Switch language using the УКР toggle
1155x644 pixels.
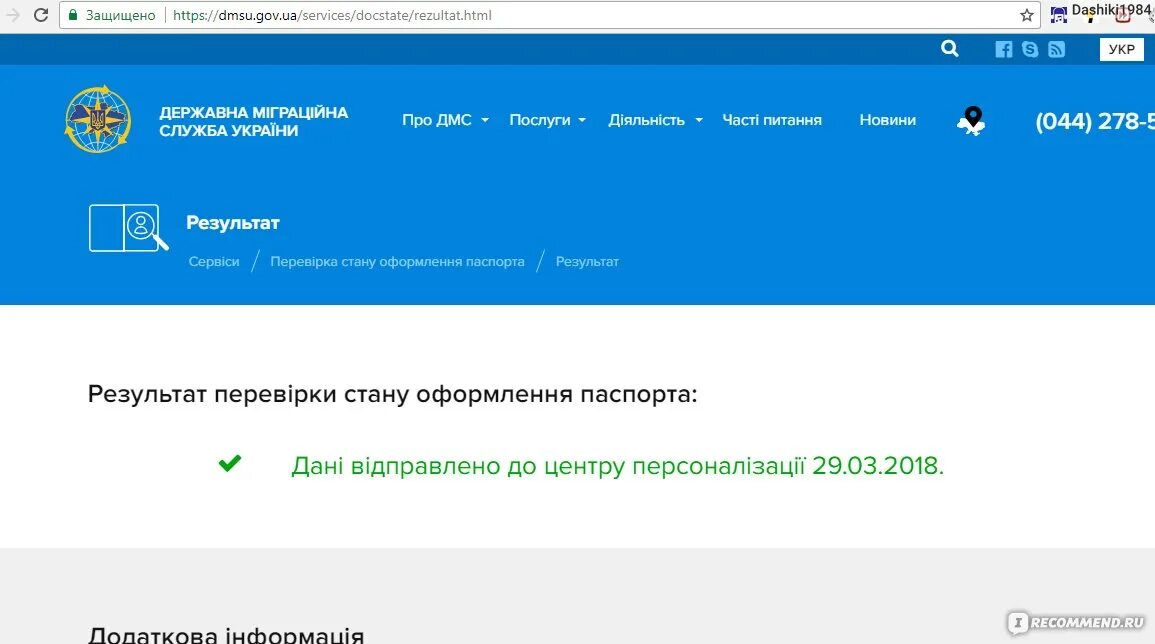[x=1121, y=48]
